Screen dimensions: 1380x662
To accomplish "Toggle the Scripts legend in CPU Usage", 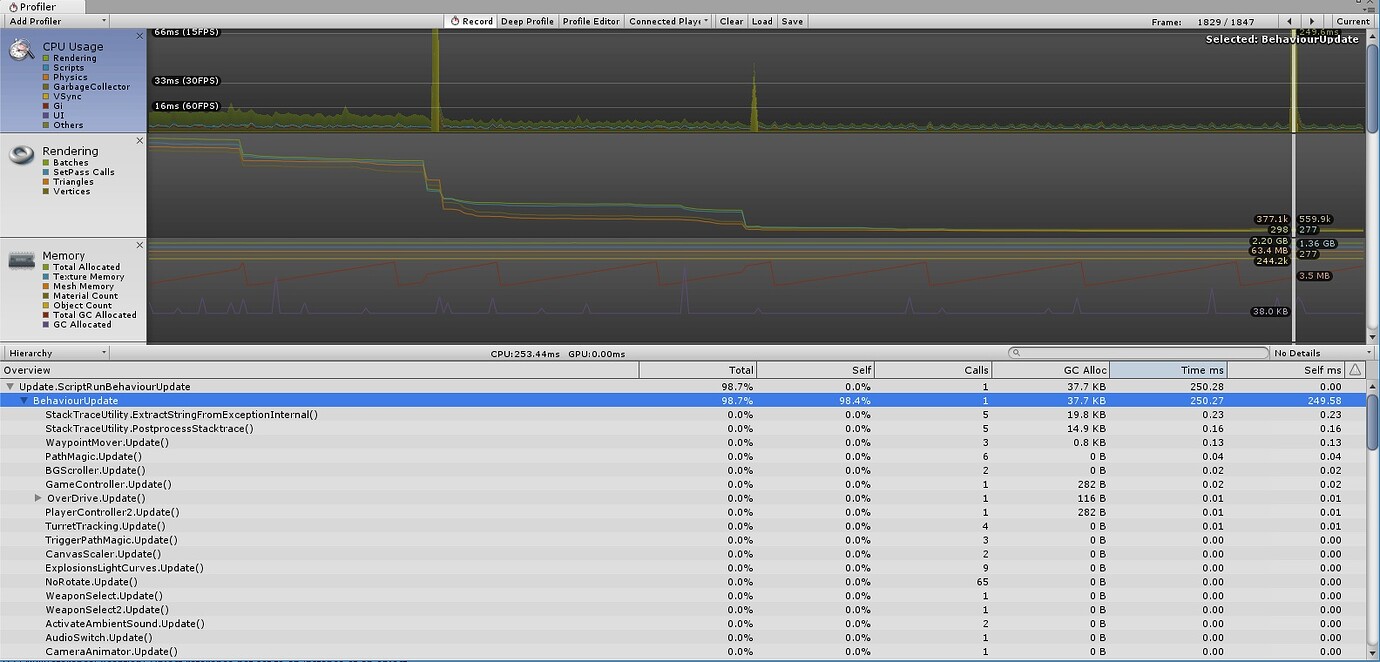I will 47,67.
